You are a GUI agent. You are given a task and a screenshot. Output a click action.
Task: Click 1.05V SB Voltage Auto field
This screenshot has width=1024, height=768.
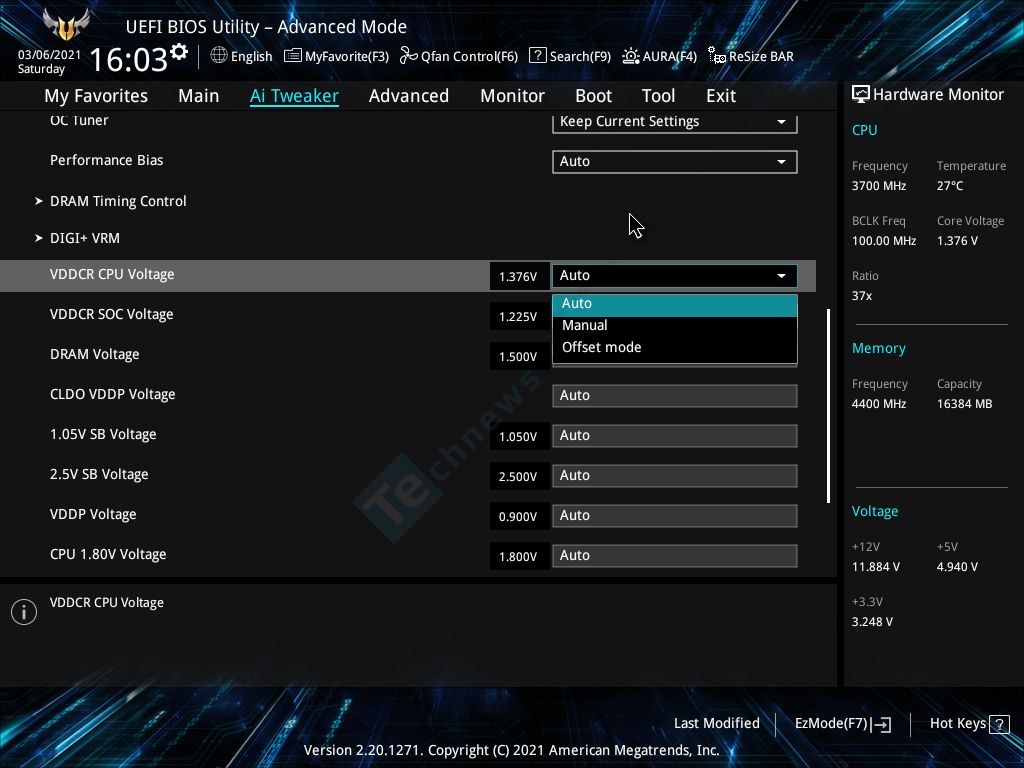675,436
